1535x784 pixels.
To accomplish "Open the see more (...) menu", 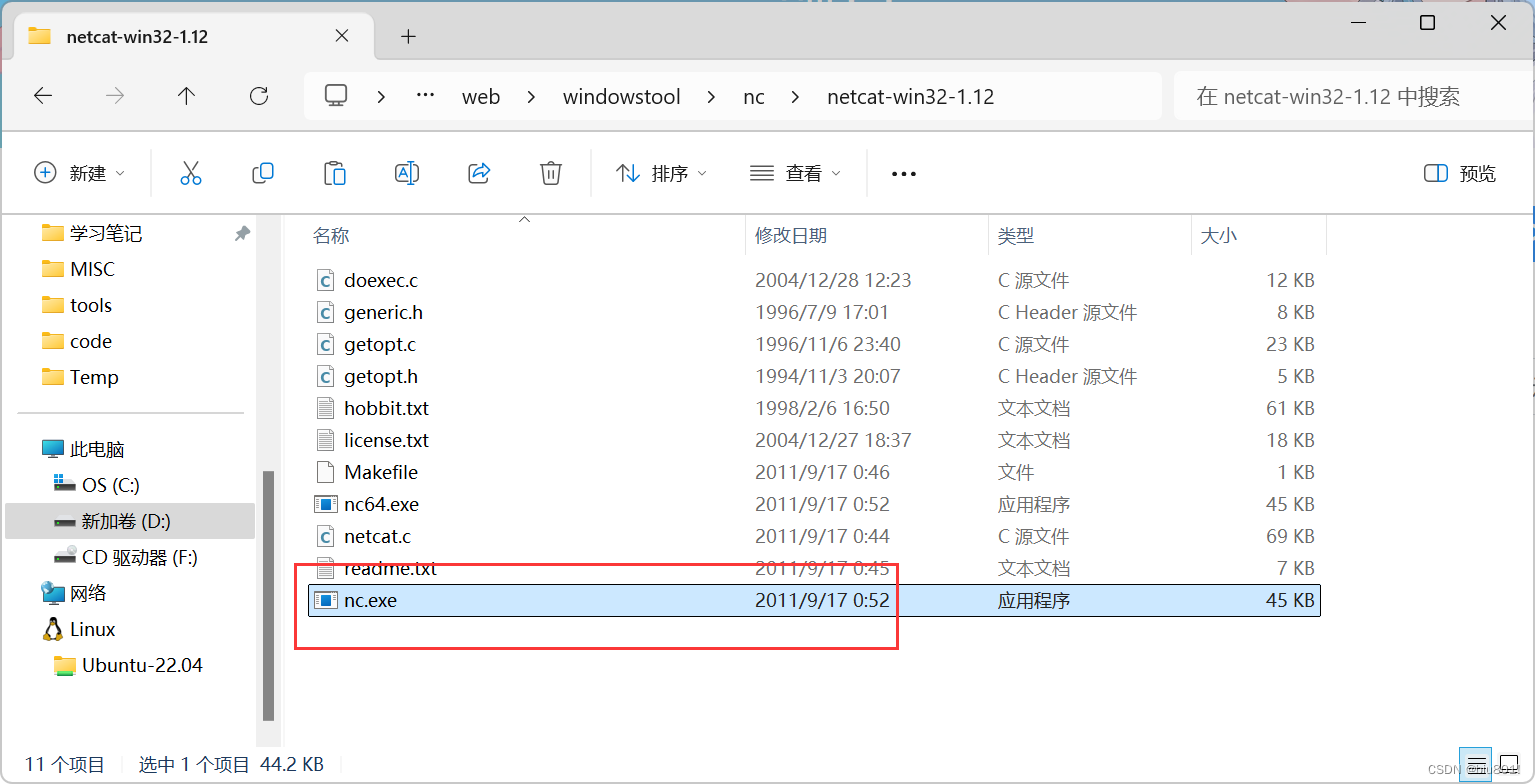I will click(903, 173).
